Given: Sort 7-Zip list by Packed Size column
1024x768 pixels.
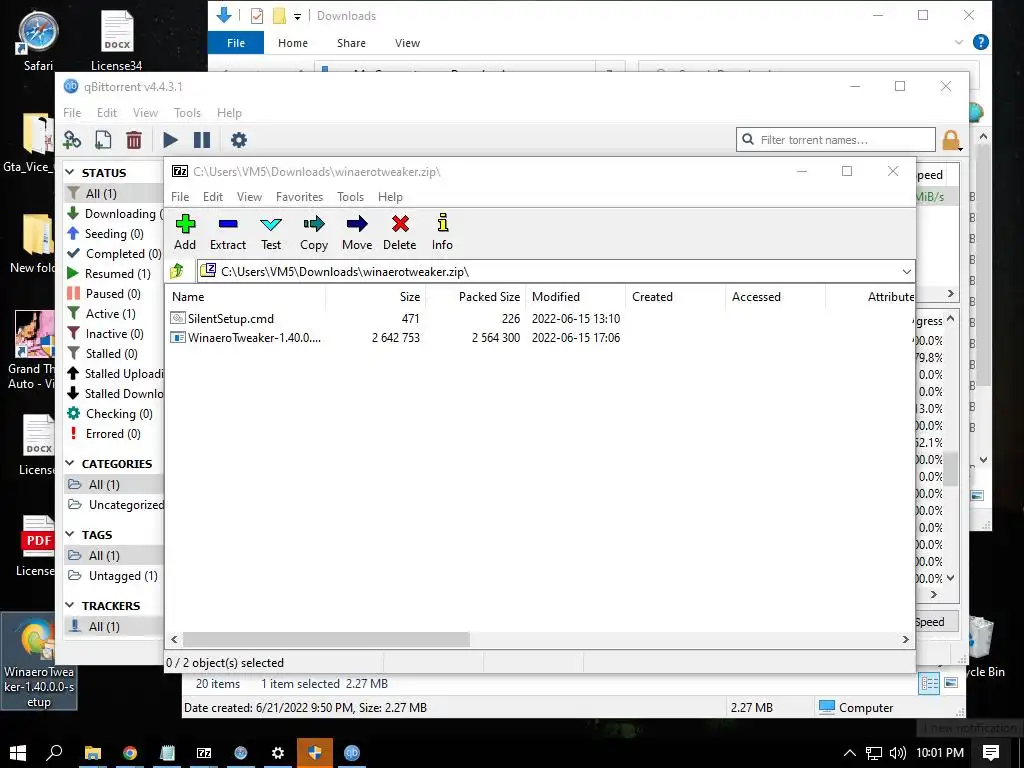Looking at the screenshot, I should pos(475,296).
